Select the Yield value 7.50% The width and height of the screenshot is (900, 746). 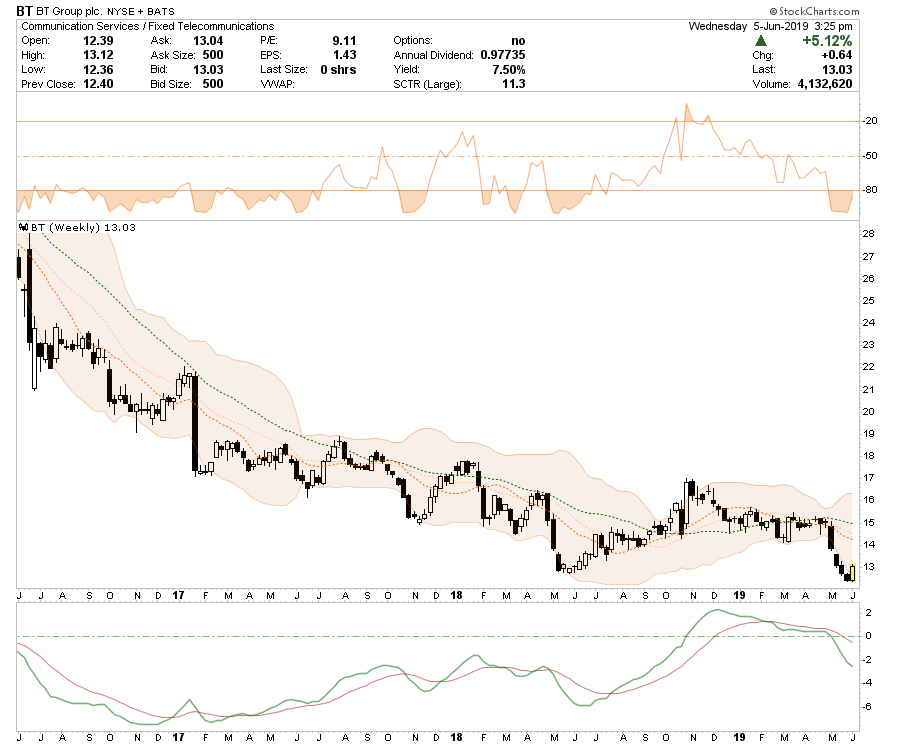[509, 69]
